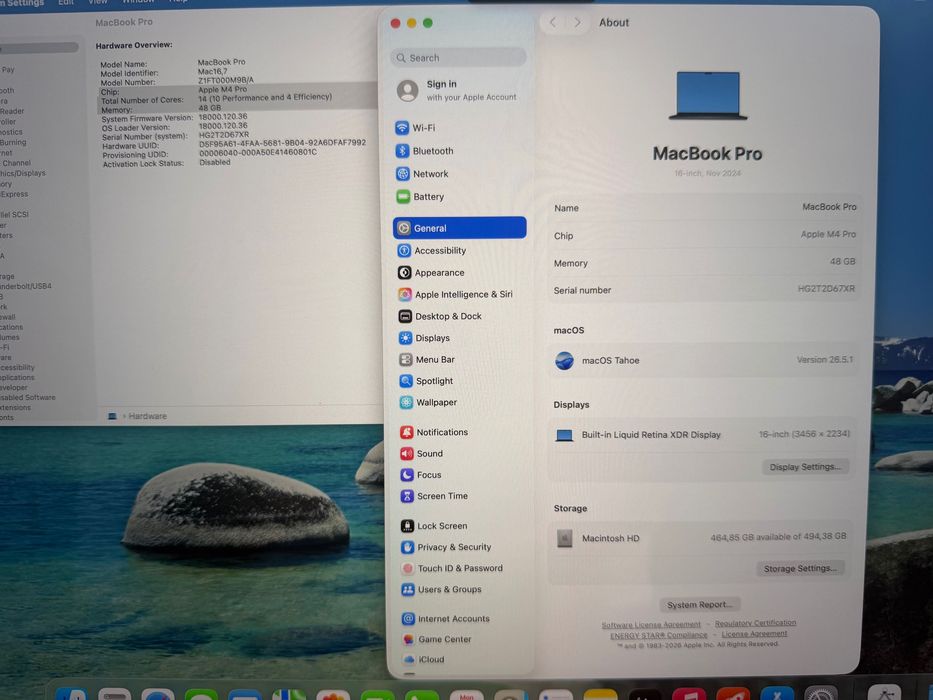Open the Calendar icon in the Dock

[x=466, y=695]
